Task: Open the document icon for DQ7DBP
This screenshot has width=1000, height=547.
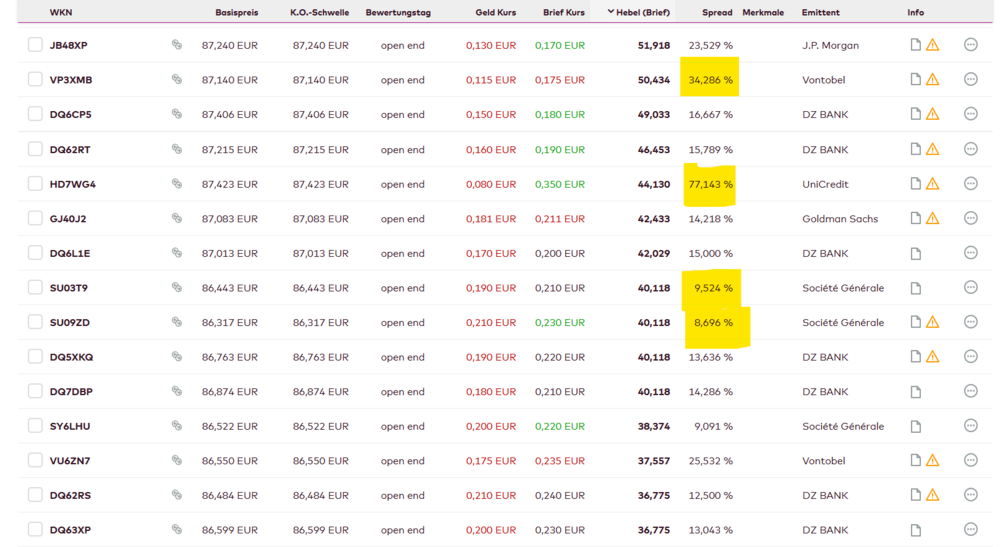Action: tap(915, 392)
